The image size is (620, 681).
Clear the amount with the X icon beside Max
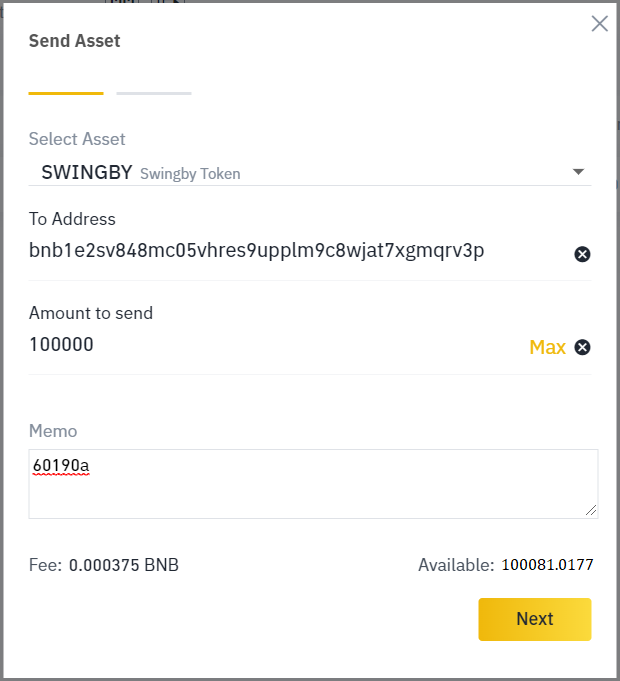point(582,347)
